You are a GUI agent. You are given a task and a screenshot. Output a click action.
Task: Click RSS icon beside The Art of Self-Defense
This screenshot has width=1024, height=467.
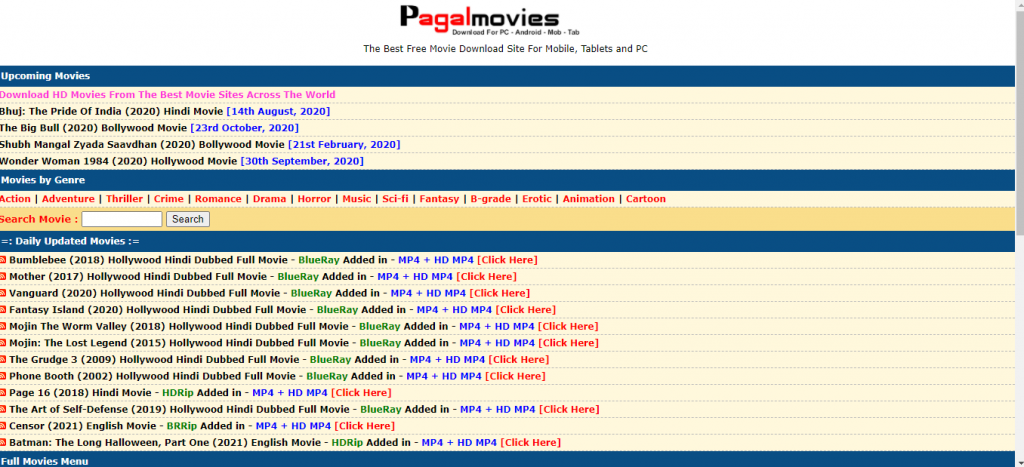[x=3, y=410]
